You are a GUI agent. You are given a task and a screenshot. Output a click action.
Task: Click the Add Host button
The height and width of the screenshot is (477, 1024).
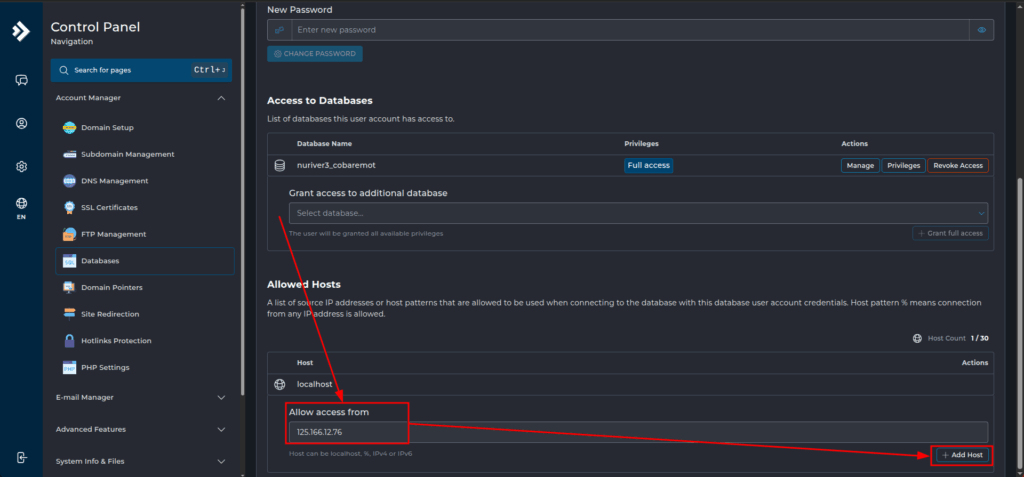point(963,455)
